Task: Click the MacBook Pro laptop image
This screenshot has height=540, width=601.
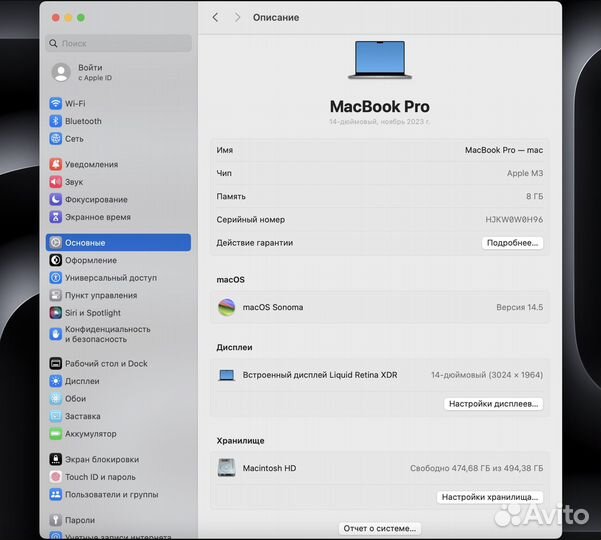Action: point(380,60)
